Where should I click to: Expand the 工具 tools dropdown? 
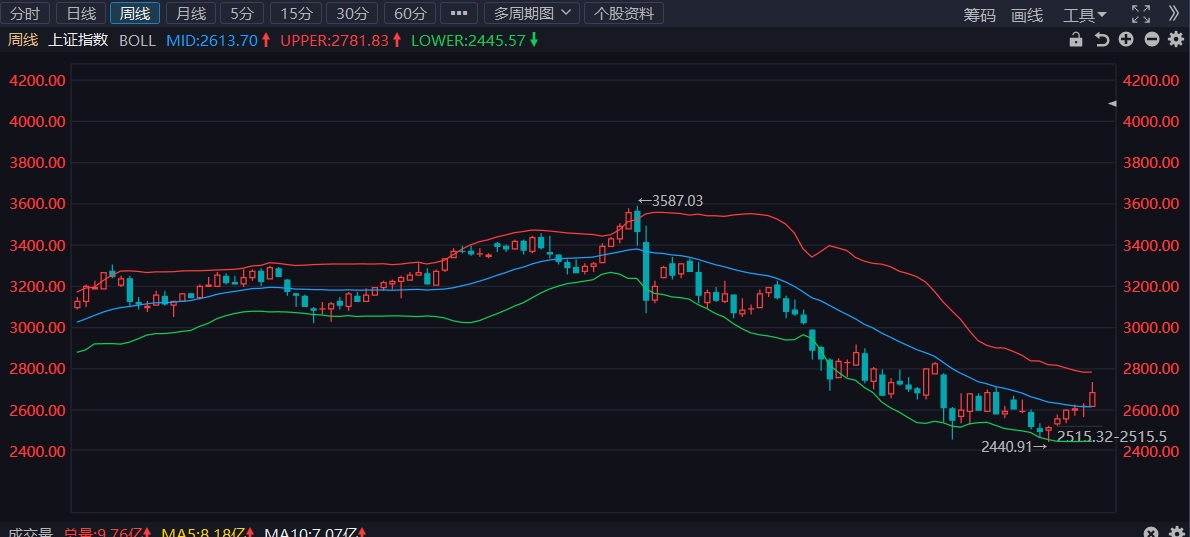[1085, 14]
